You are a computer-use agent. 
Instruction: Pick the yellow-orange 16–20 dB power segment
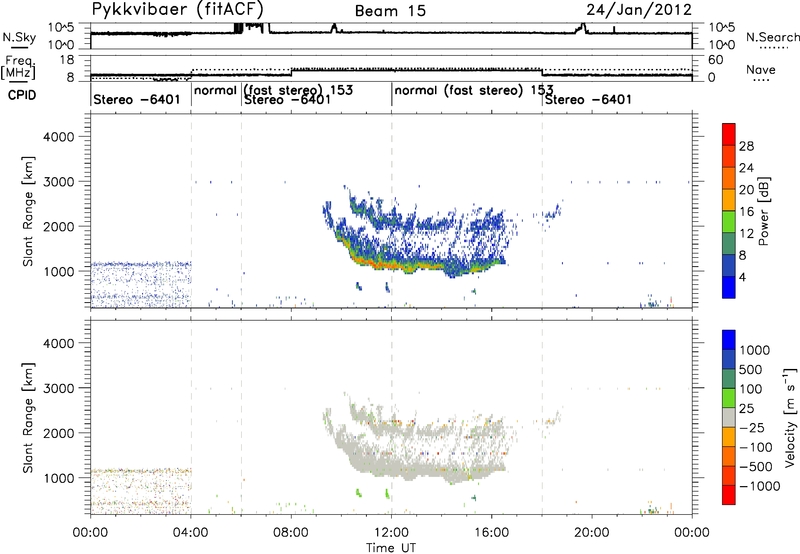point(729,200)
